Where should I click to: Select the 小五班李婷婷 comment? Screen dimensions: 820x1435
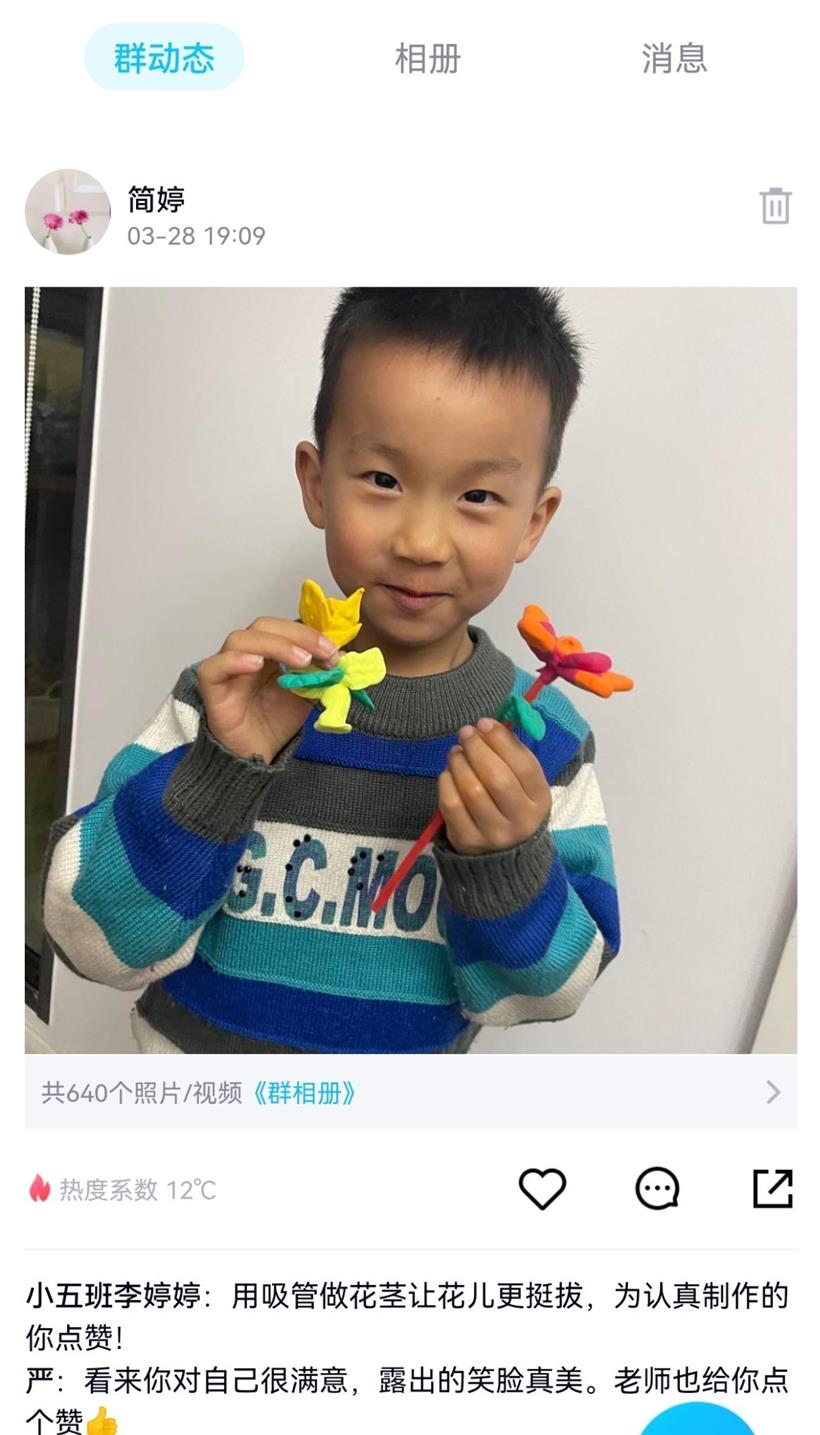407,1316
